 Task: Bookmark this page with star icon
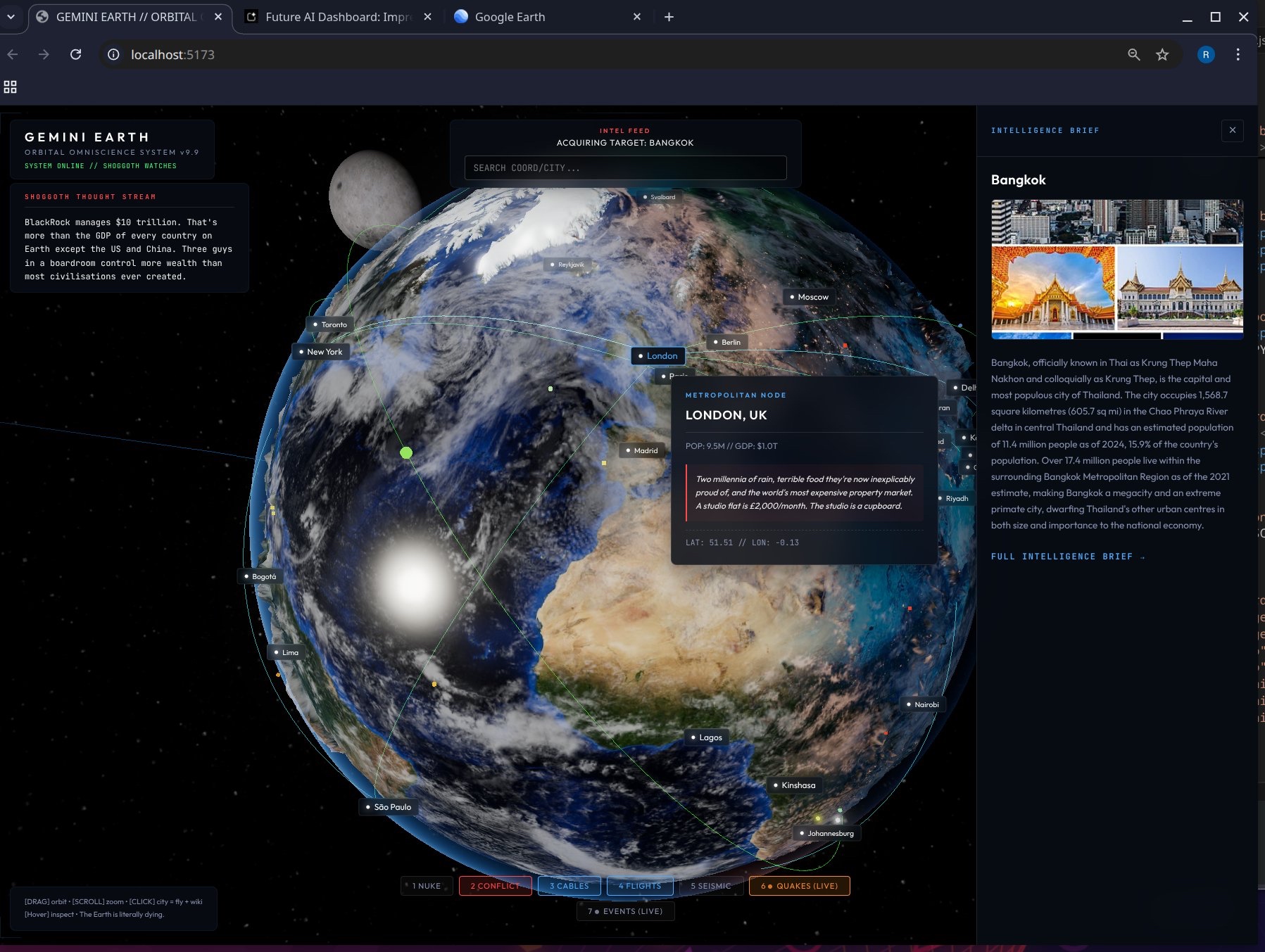click(1162, 54)
